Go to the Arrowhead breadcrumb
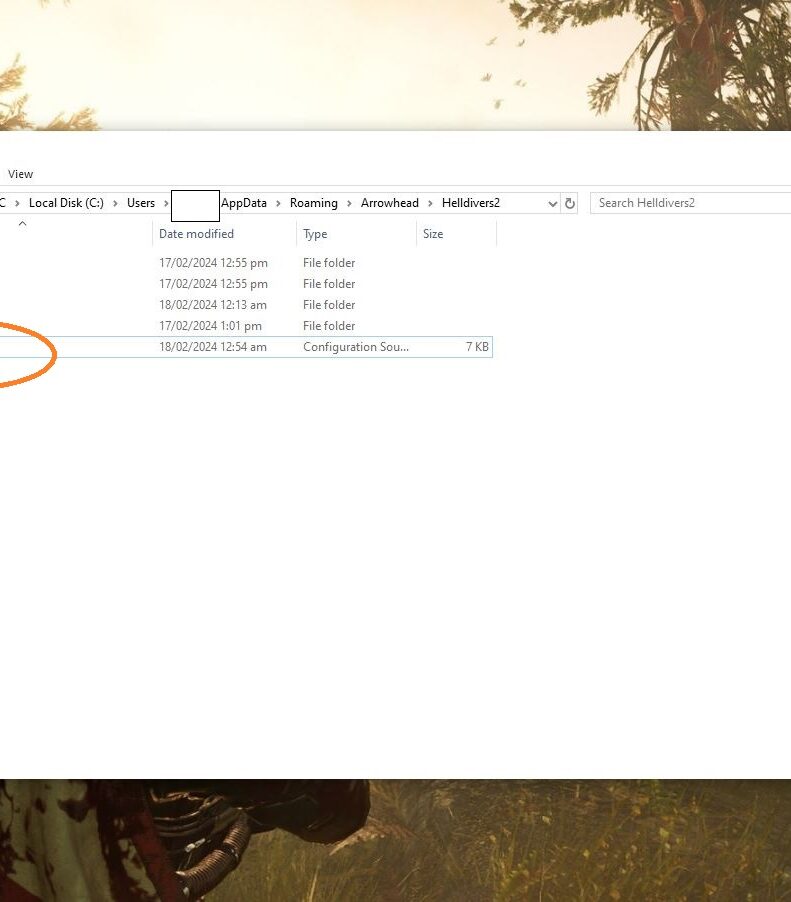The image size is (791, 902). (x=389, y=203)
